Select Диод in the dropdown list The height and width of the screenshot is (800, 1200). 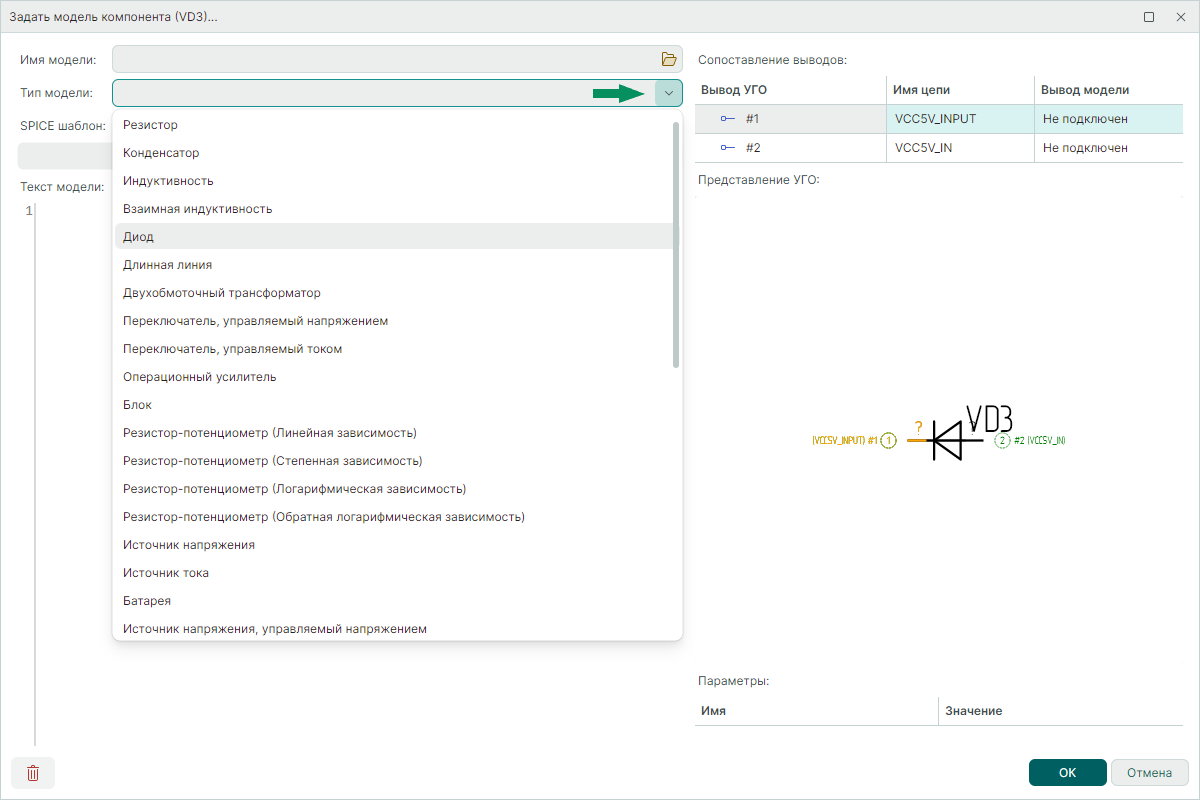tap(138, 237)
